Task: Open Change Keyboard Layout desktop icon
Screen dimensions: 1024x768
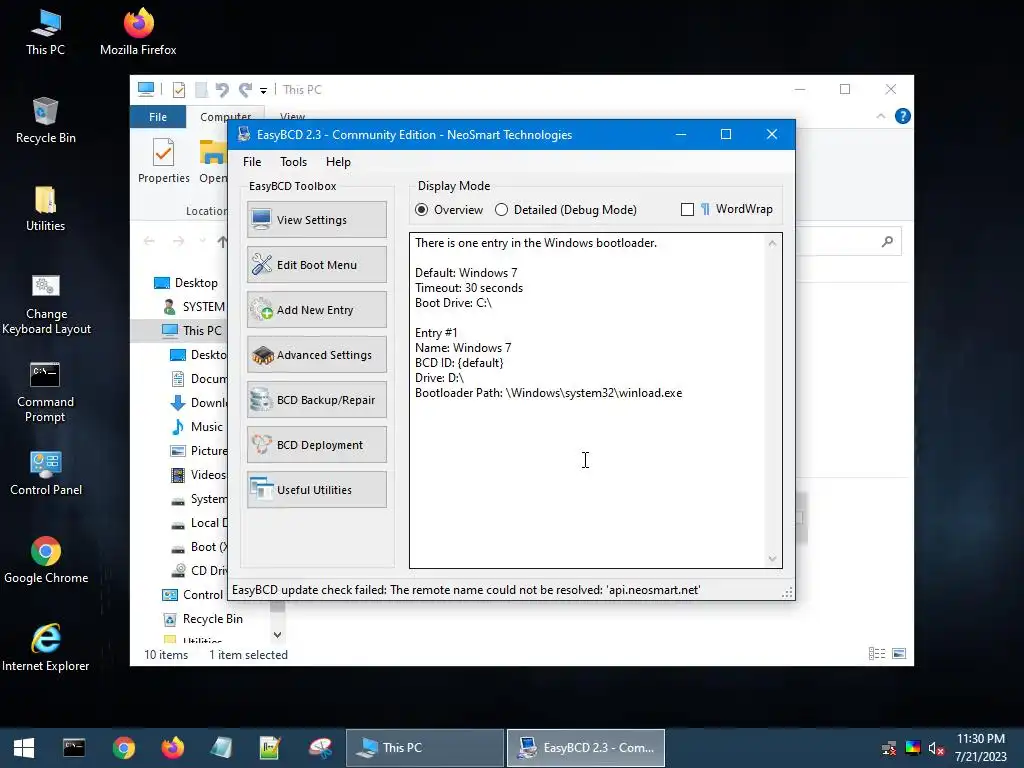Action: pyautogui.click(x=46, y=304)
